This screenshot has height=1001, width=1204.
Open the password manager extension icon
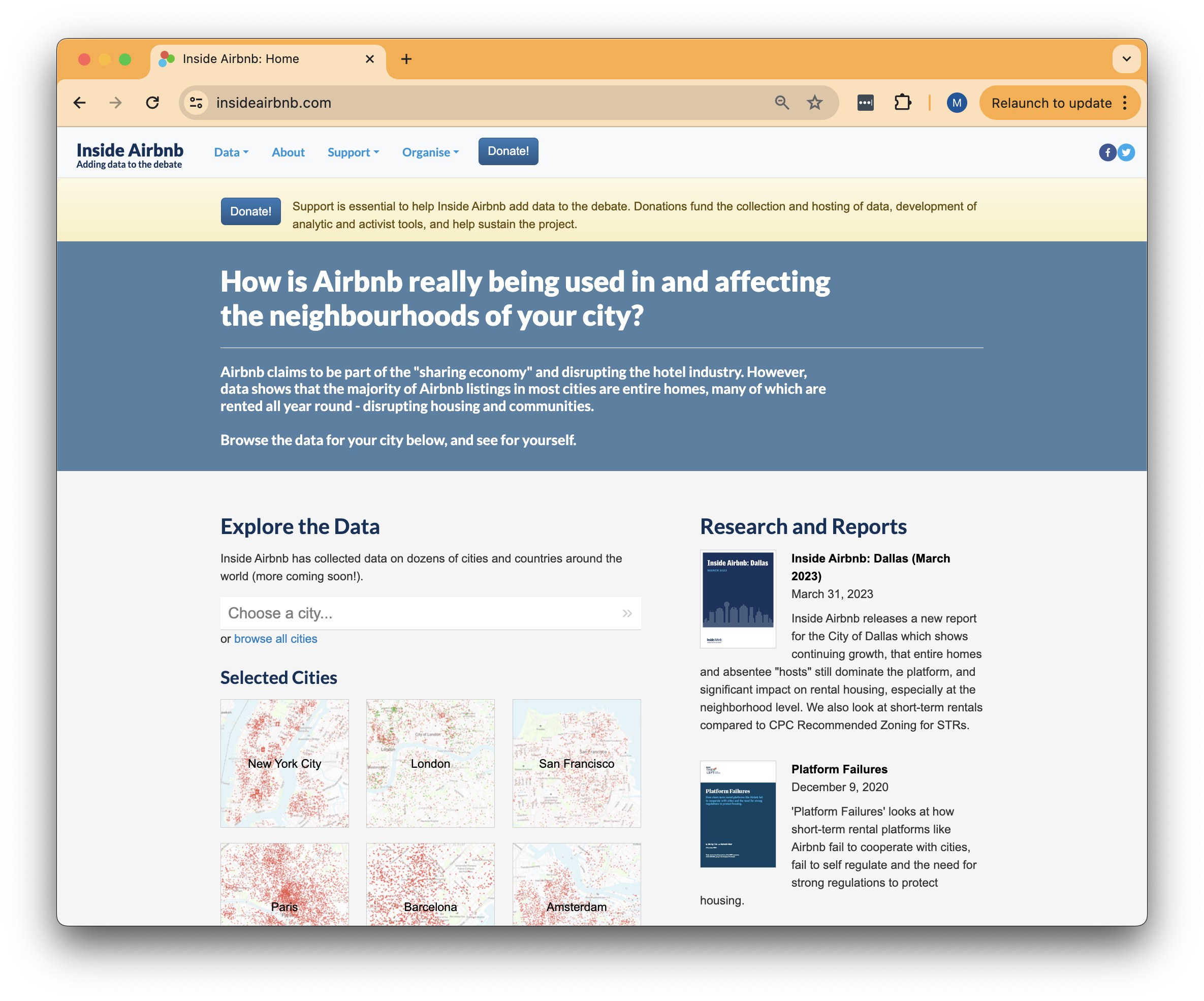click(x=865, y=103)
